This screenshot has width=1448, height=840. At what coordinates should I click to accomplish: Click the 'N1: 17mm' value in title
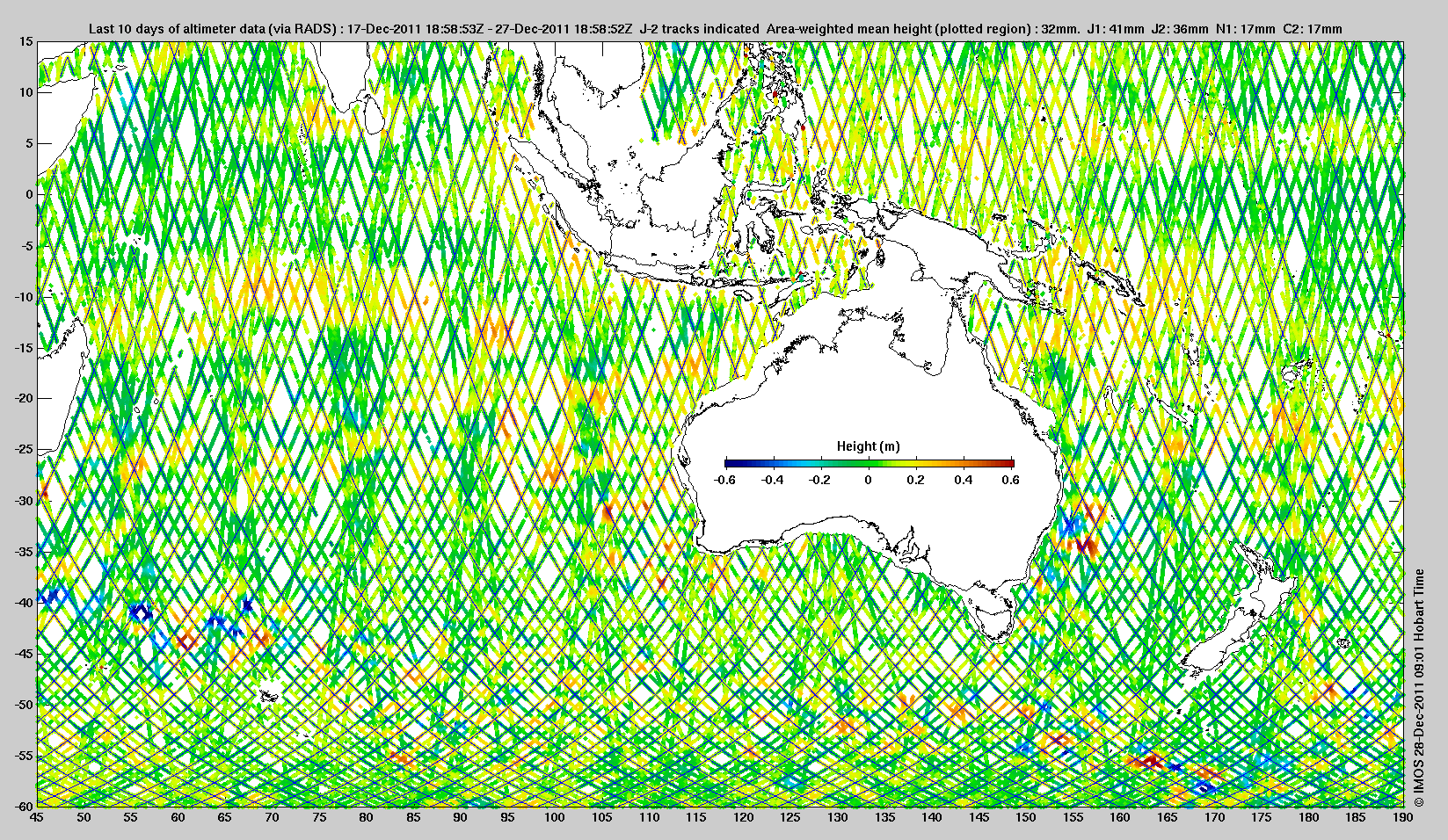coord(1246,29)
